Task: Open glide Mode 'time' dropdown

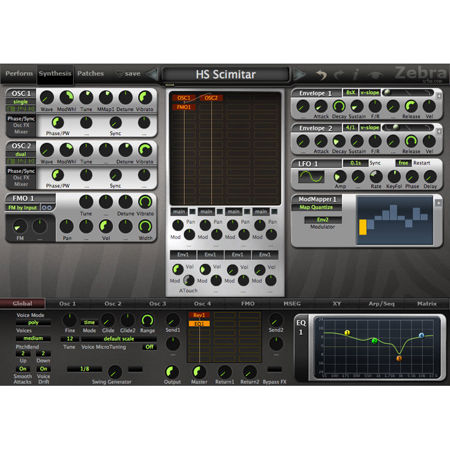Action: (89, 322)
